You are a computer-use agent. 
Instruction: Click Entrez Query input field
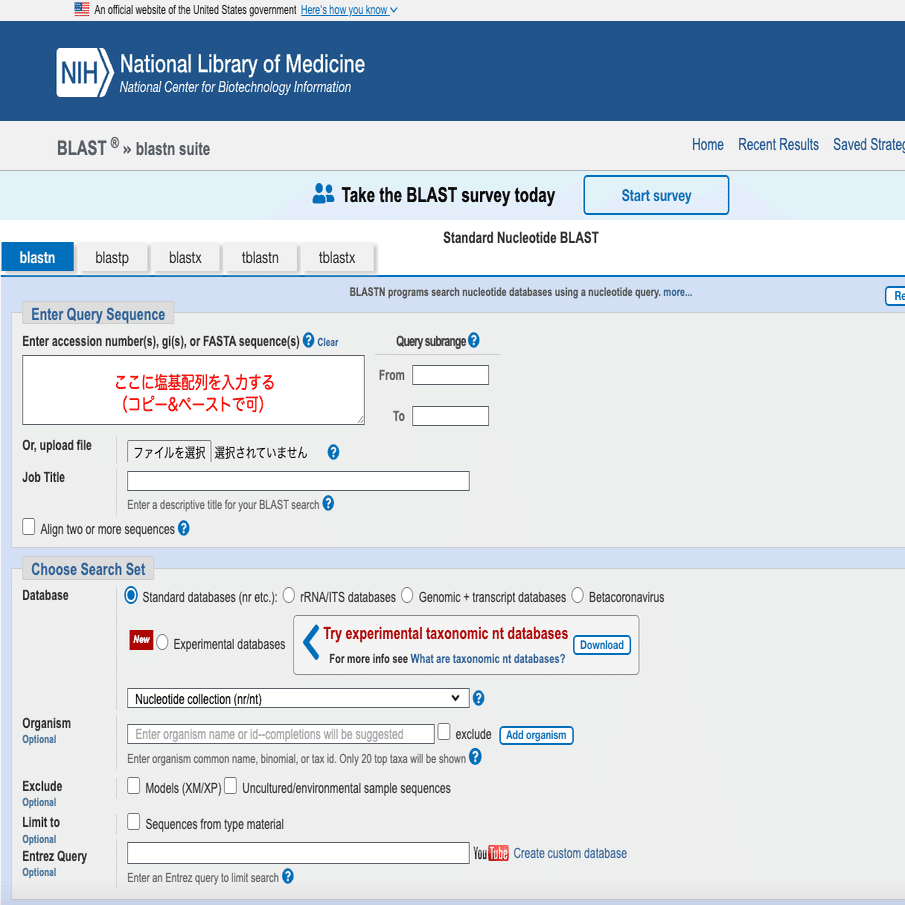(298, 853)
